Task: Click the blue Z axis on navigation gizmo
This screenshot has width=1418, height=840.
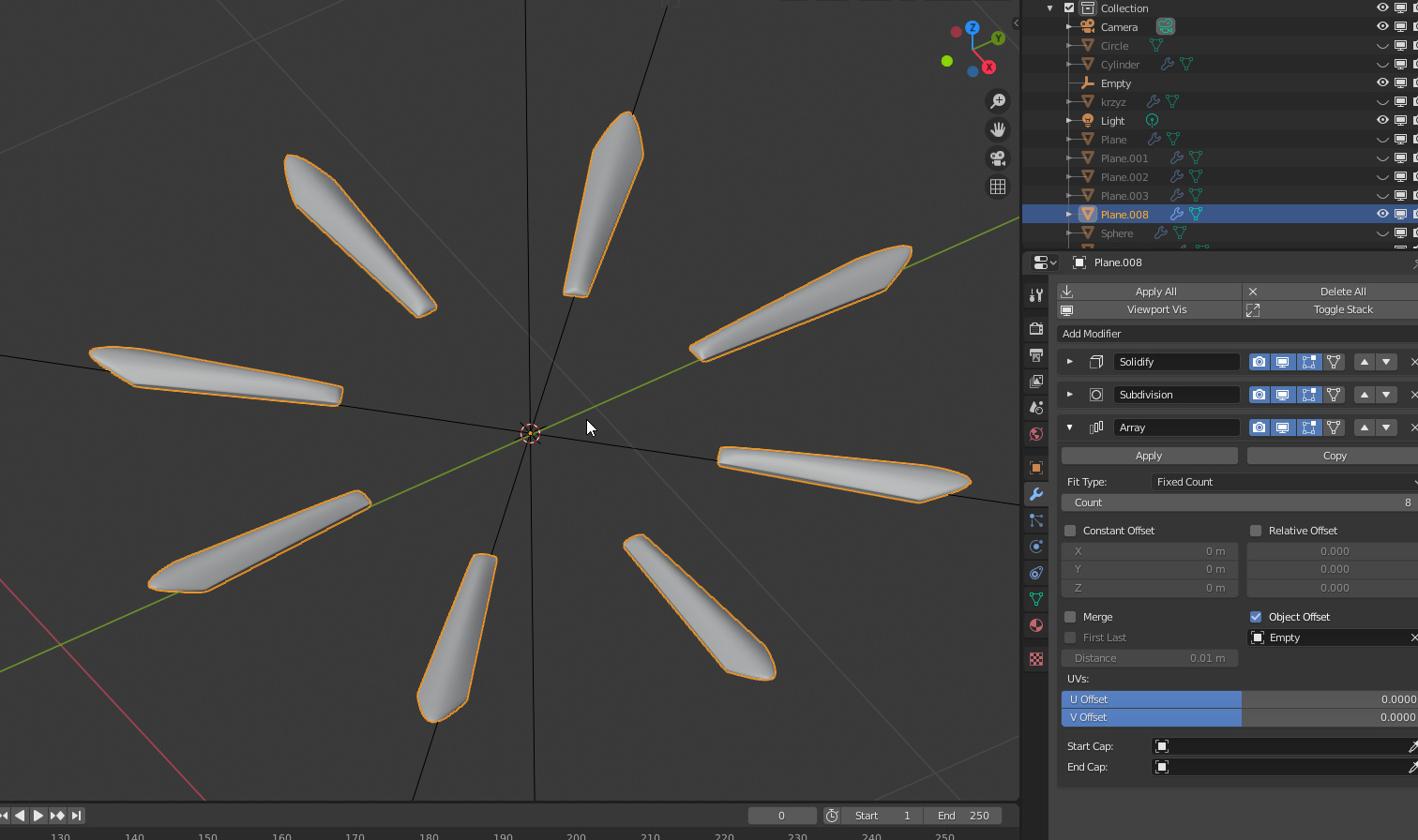Action: click(973, 28)
